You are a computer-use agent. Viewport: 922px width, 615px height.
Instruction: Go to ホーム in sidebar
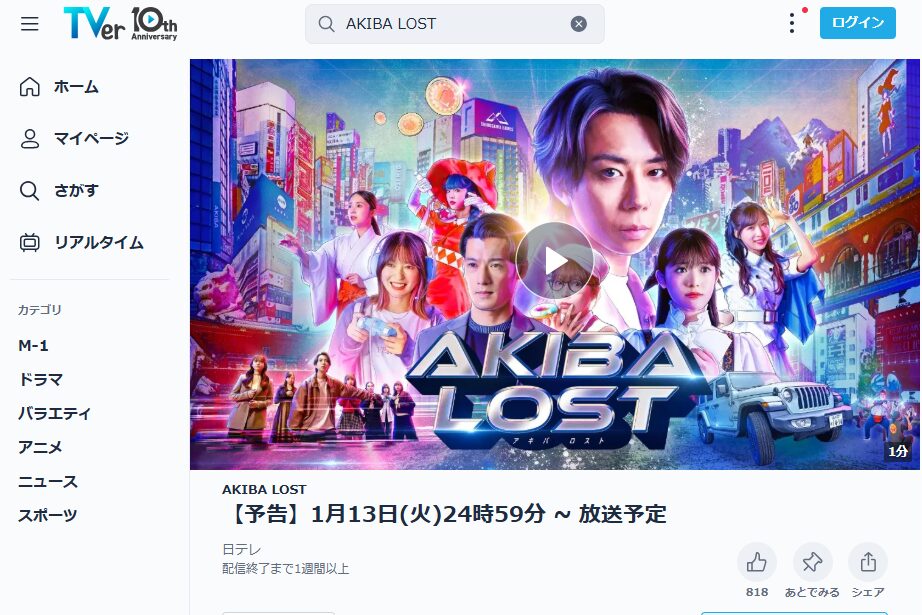click(59, 86)
